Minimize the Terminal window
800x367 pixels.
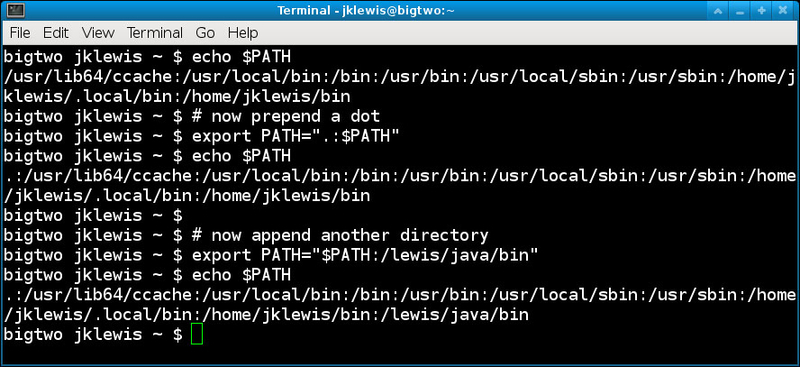pos(740,10)
